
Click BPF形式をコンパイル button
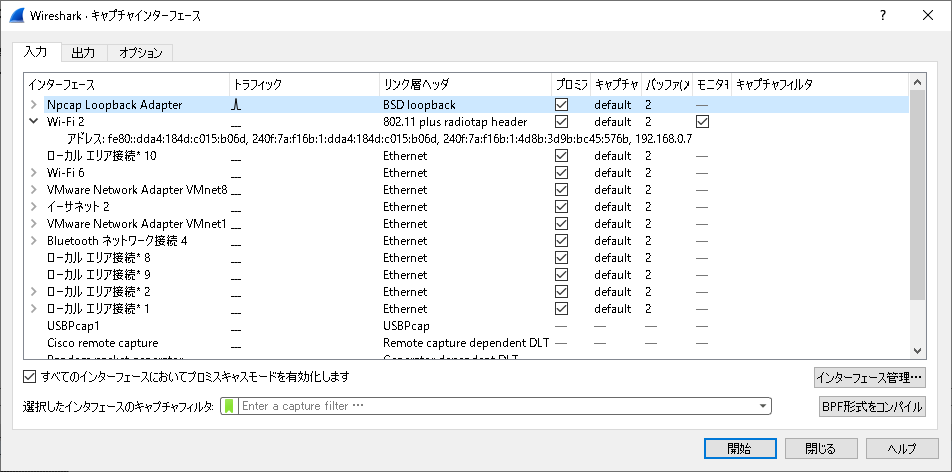[872, 406]
